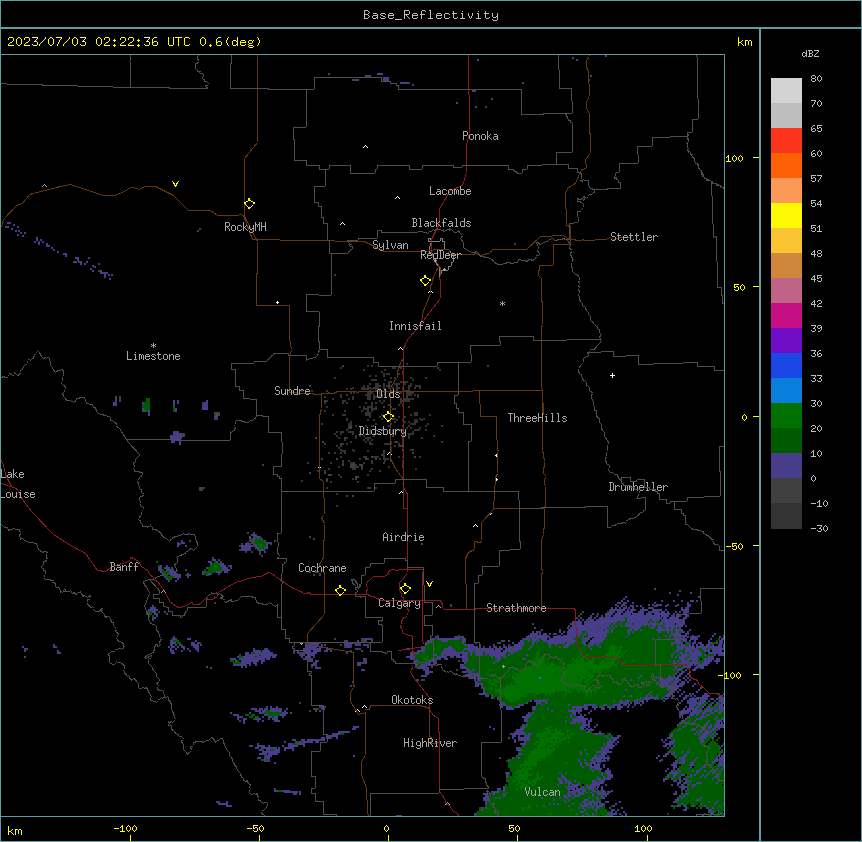
Task: Select the light blue 30-33 dBZ swatch
Action: [x=786, y=391]
